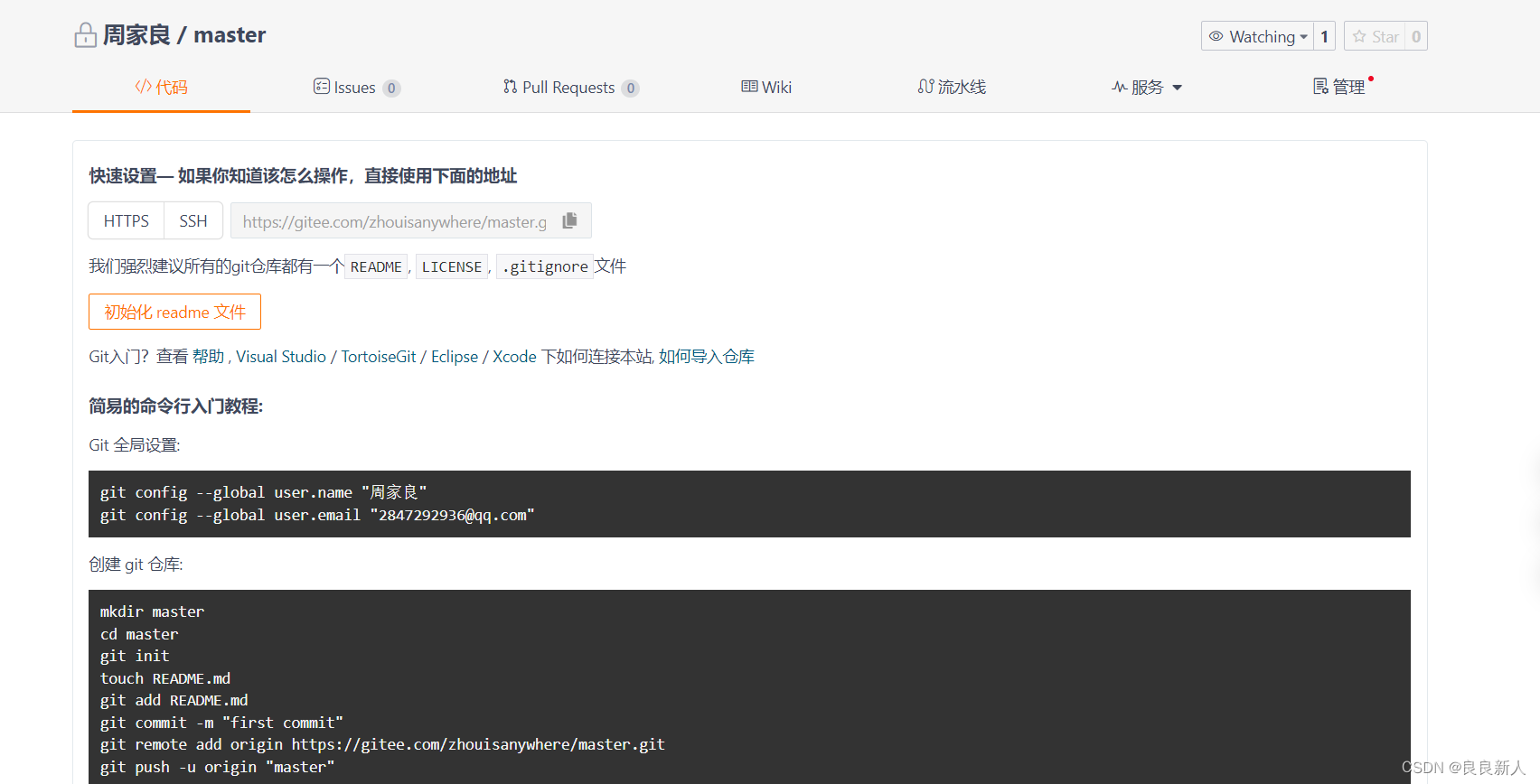Click the star icon in Star button

click(x=1359, y=36)
